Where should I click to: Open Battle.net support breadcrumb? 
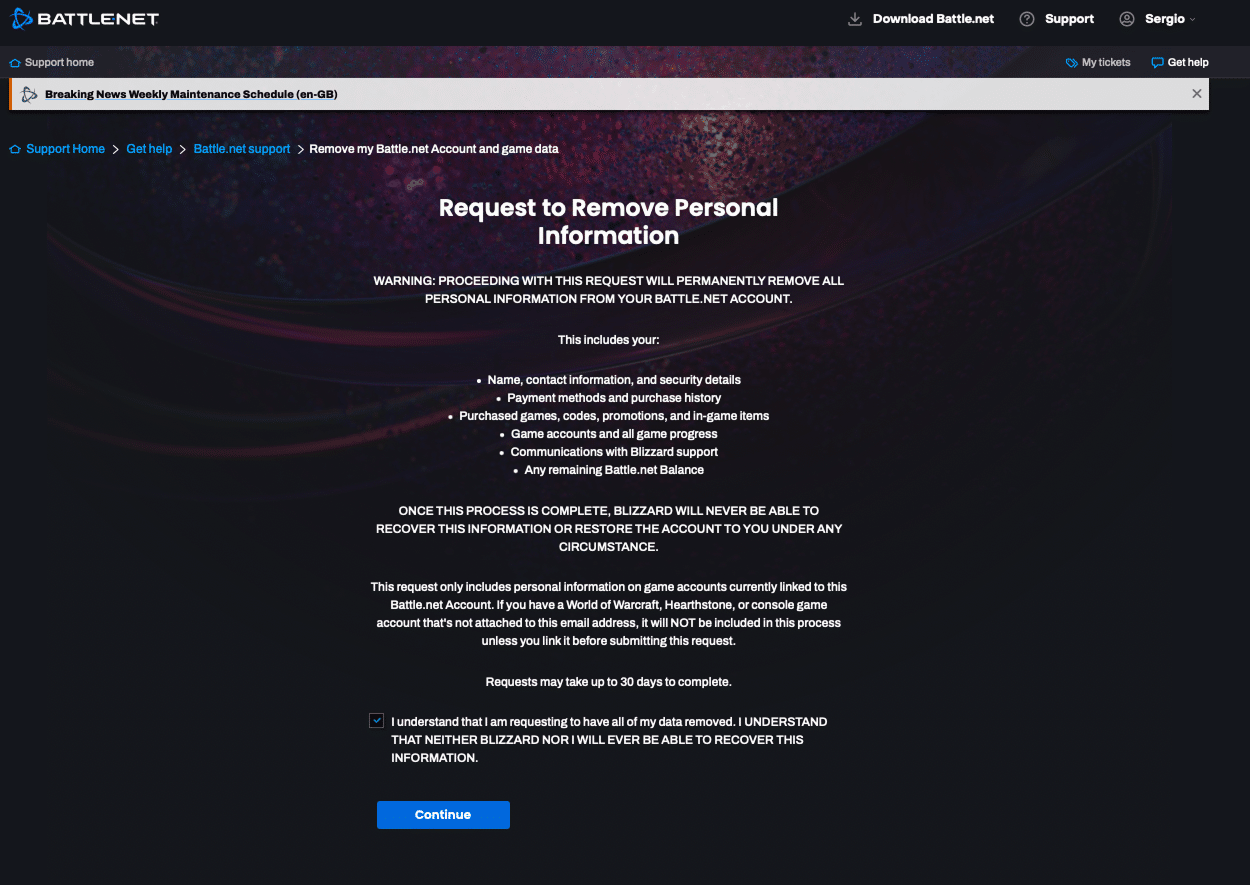242,149
